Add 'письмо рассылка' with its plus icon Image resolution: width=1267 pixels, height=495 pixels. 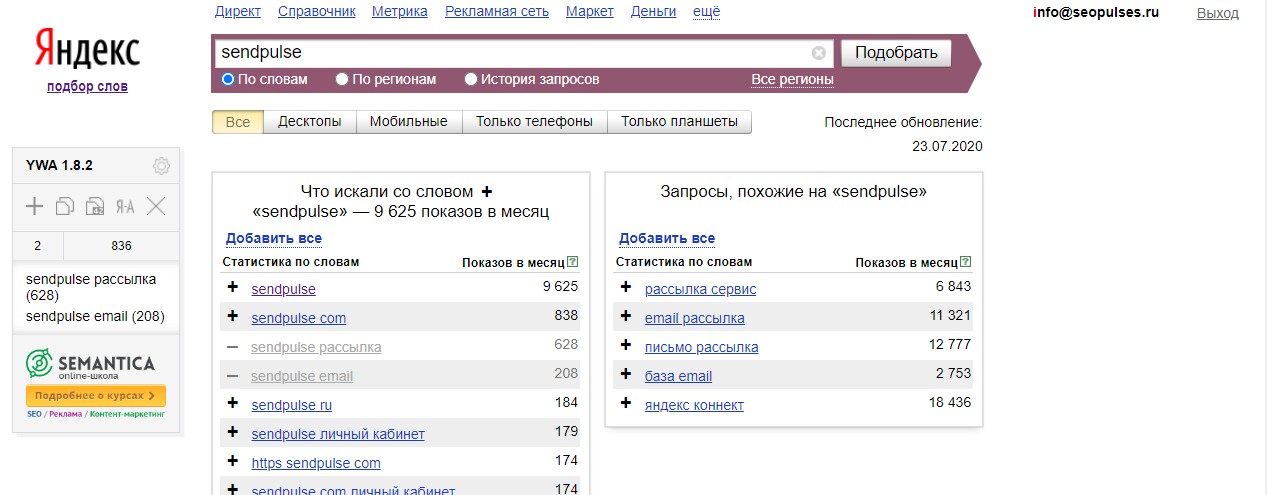click(x=627, y=345)
